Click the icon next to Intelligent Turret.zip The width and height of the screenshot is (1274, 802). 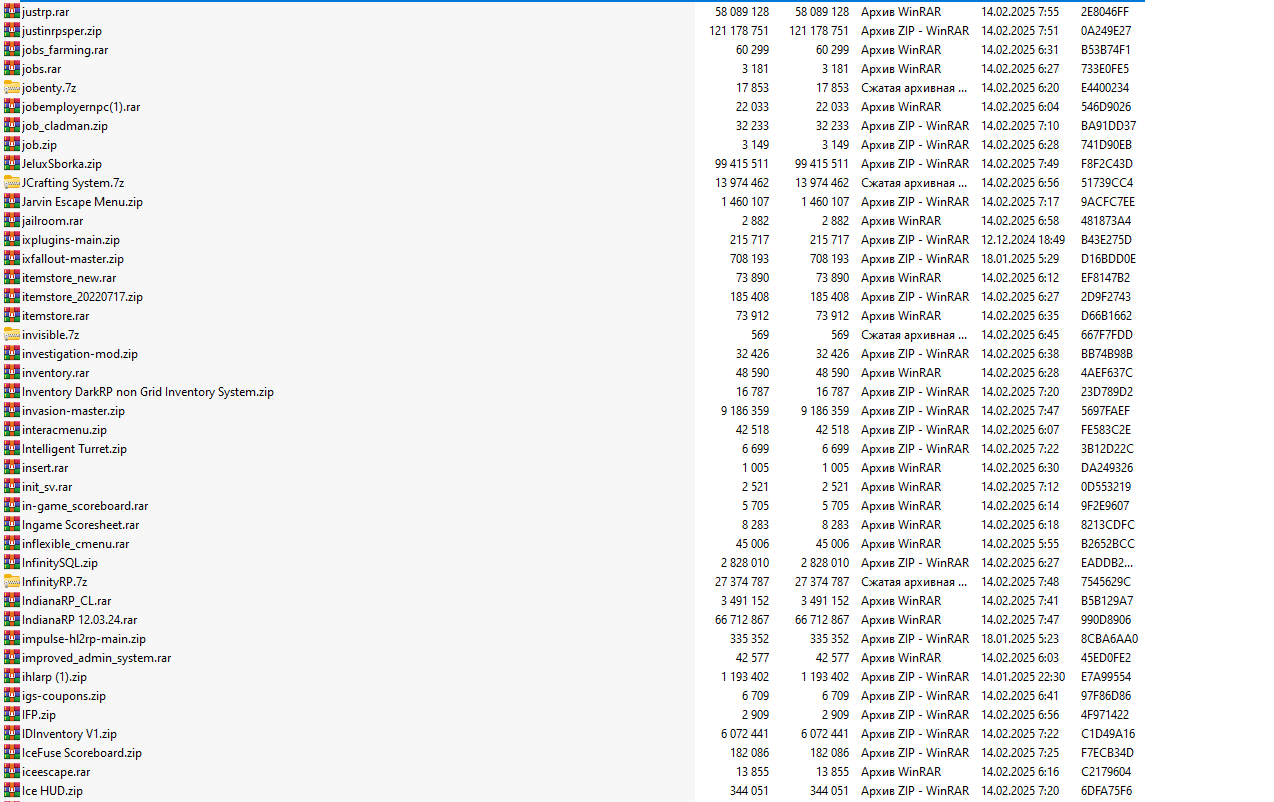[12, 449]
